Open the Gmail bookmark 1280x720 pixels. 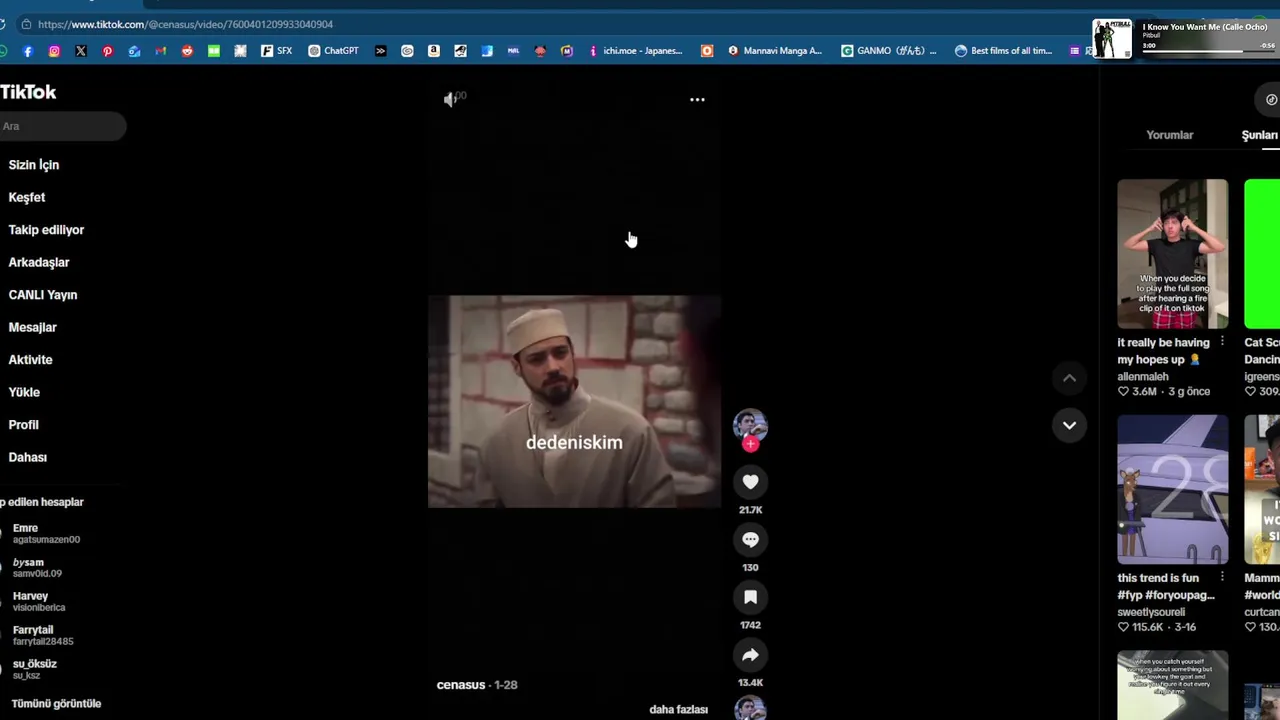click(161, 51)
